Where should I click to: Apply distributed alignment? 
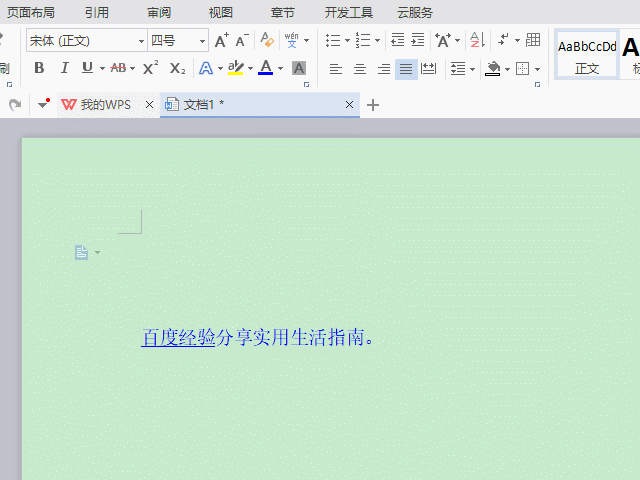coord(429,69)
